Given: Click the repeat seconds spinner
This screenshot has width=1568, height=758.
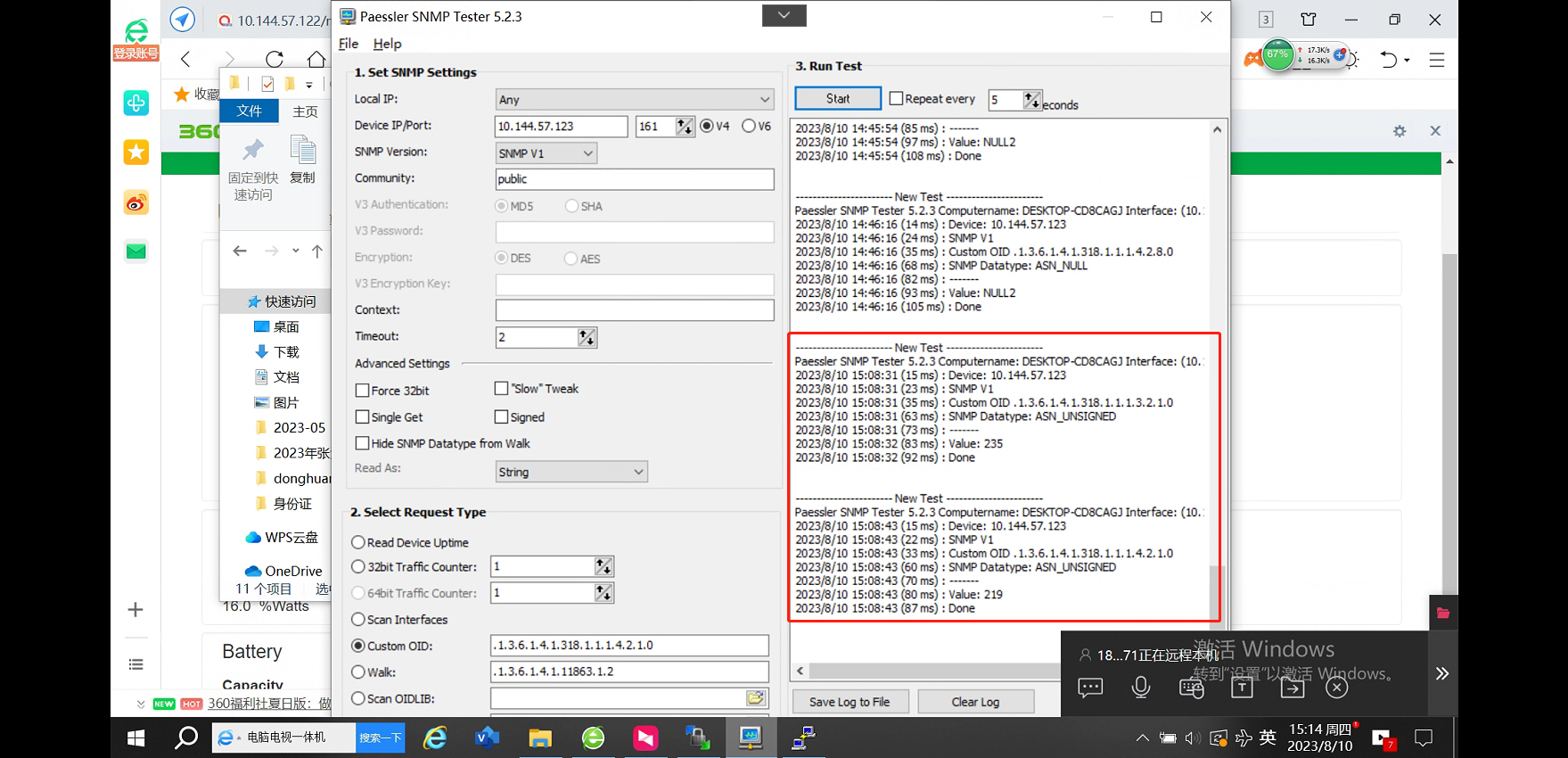Looking at the screenshot, I should [x=1032, y=100].
